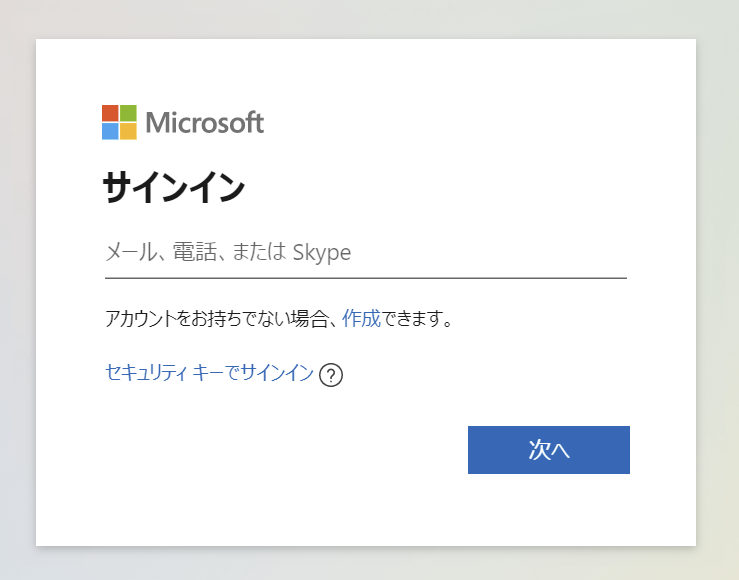
Task: Focus the メール、電話、または Skype field
Action: tap(365, 252)
